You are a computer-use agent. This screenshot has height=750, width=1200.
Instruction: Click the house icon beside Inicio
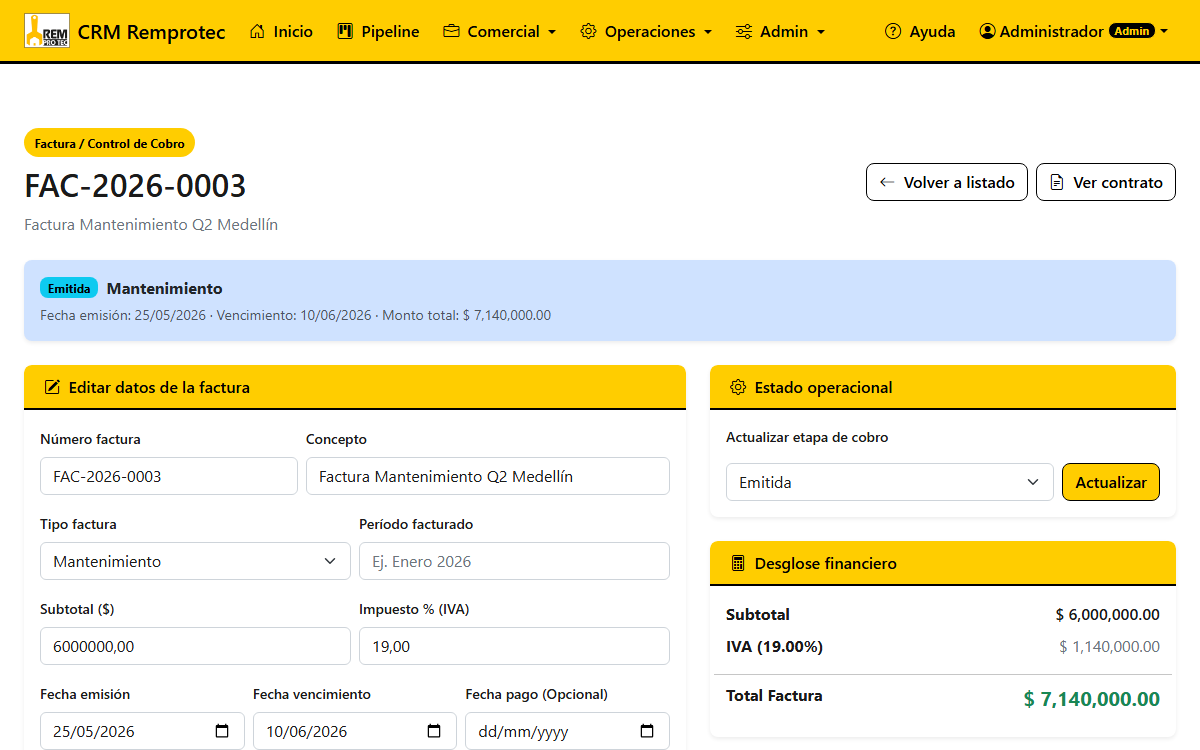click(x=258, y=31)
